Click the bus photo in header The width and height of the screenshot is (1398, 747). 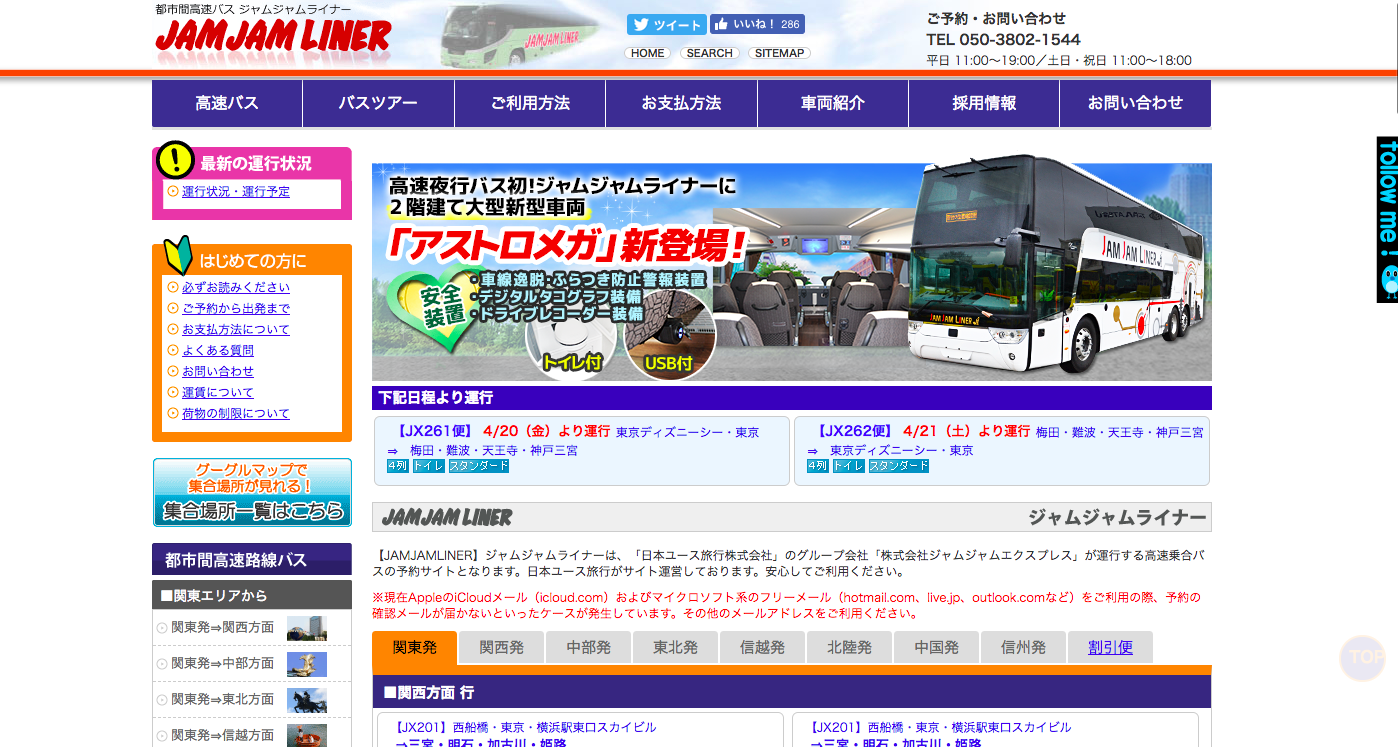click(520, 36)
